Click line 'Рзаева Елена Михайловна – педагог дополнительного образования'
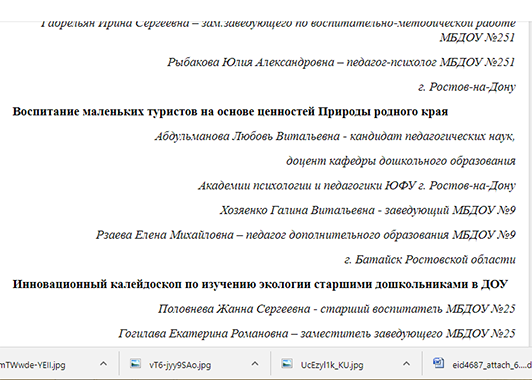The image size is (532, 380). pos(306,235)
